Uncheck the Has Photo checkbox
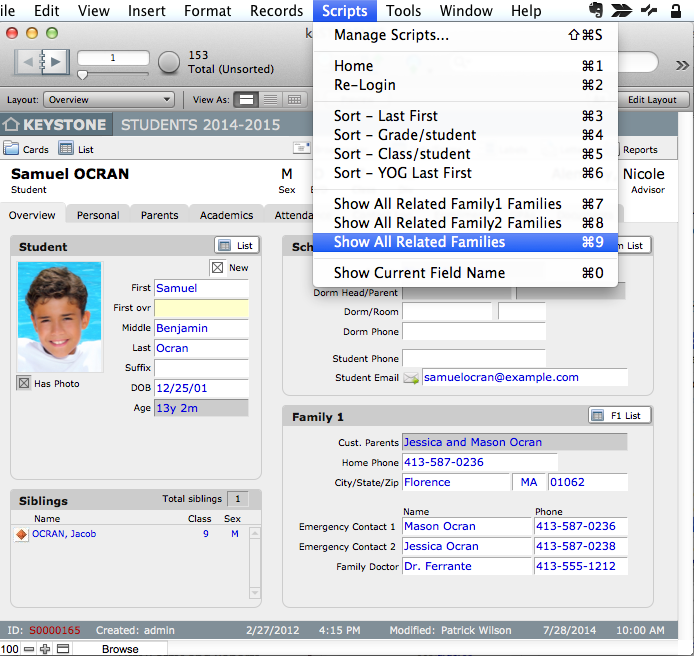694x656 pixels. point(24,383)
